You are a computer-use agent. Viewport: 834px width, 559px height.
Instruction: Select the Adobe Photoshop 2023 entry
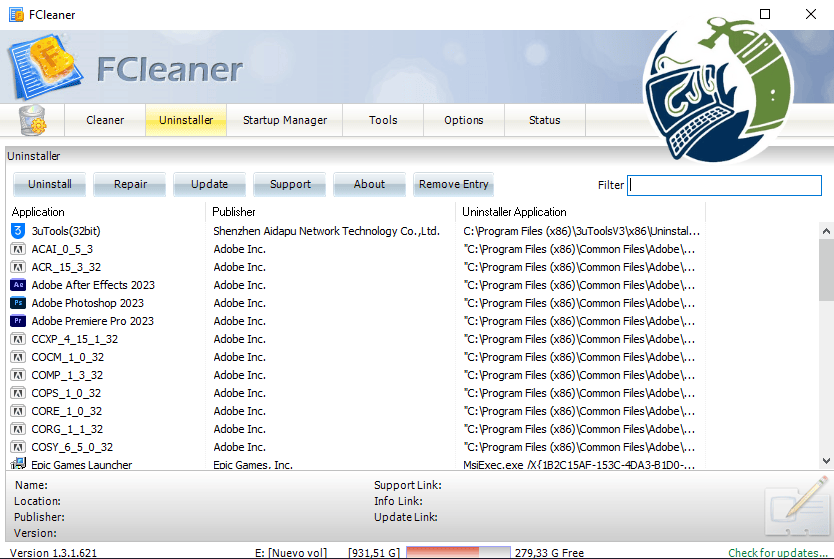tap(88, 303)
